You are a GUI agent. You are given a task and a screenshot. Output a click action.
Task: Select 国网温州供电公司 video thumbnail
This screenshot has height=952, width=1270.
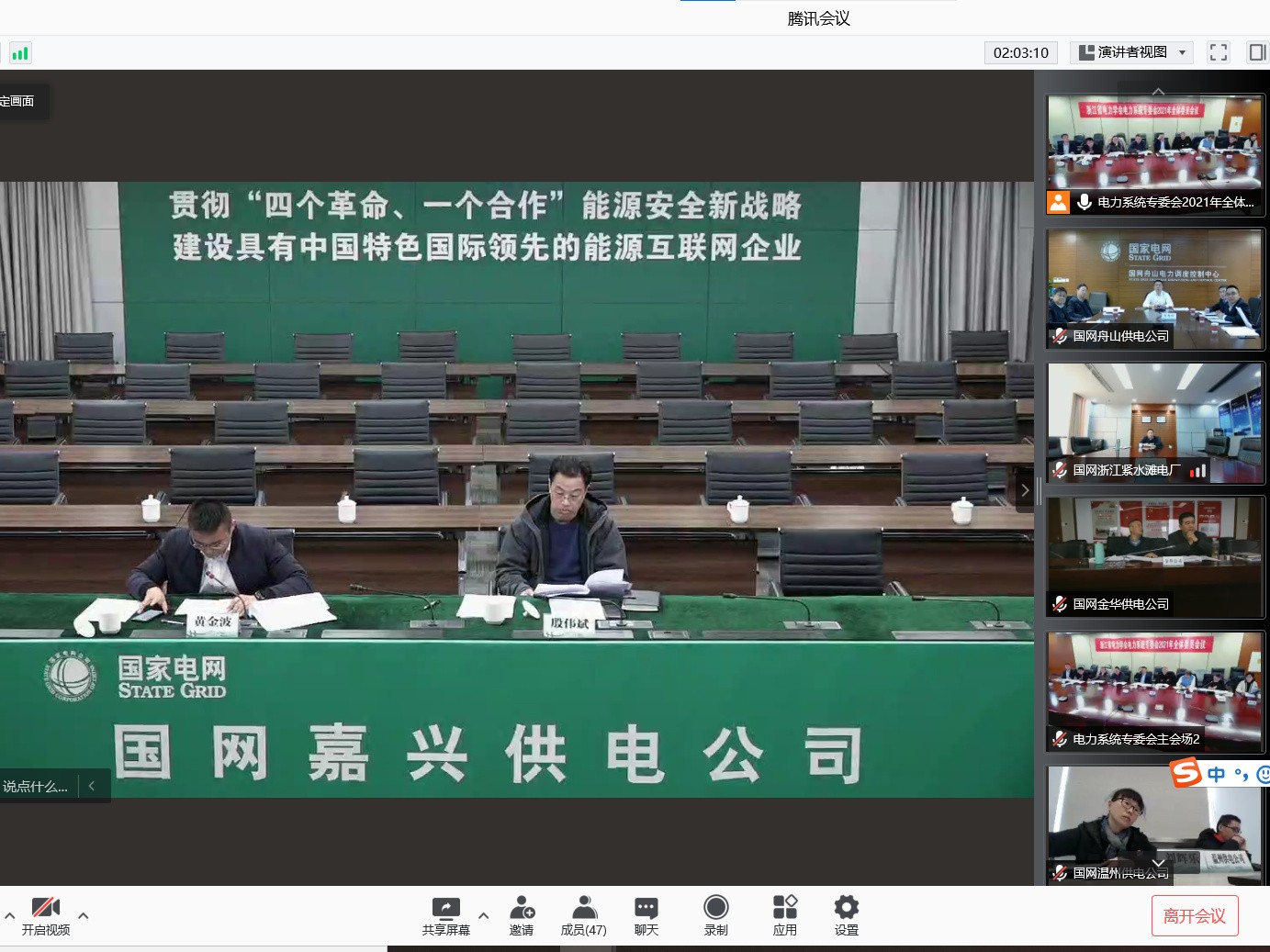pyautogui.click(x=1155, y=825)
